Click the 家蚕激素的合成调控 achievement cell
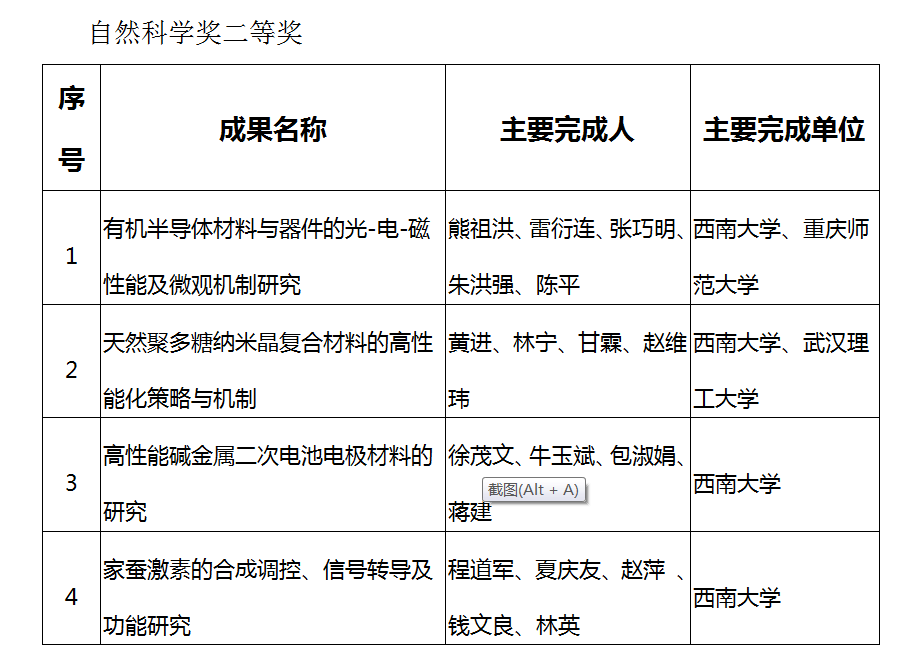Viewport: 919px width, 660px height. tap(268, 598)
